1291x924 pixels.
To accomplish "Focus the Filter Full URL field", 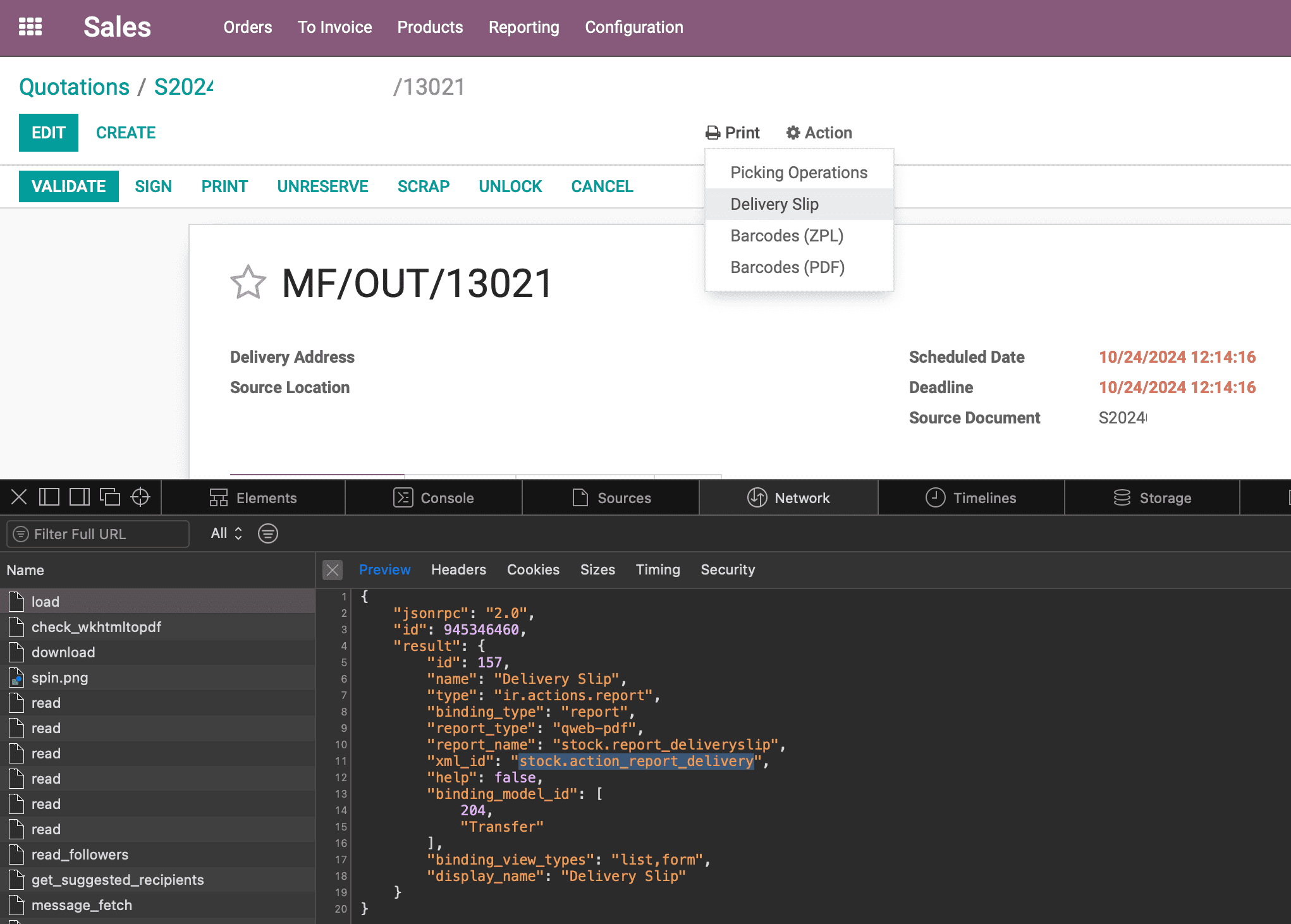I will pyautogui.click(x=98, y=533).
